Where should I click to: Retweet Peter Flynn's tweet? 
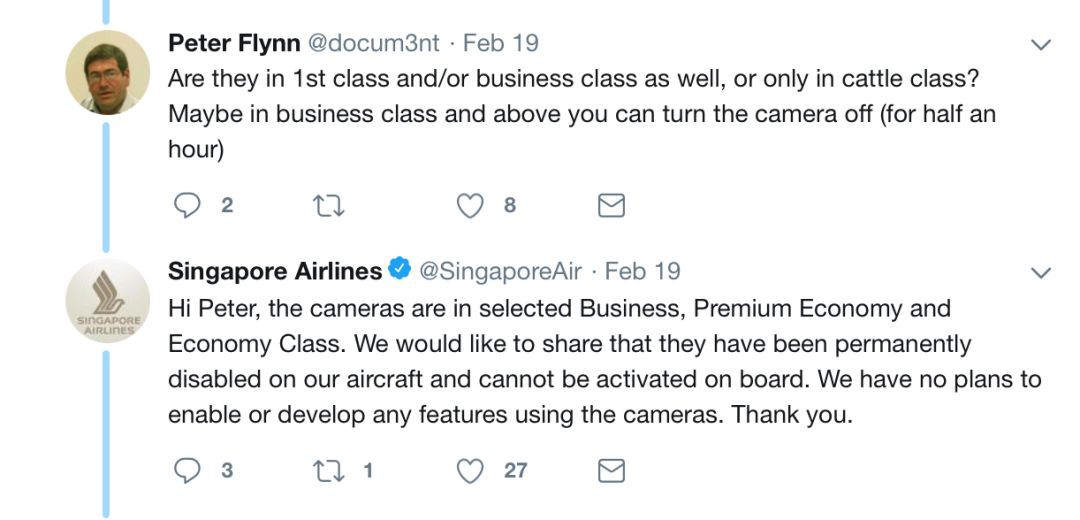[x=327, y=206]
